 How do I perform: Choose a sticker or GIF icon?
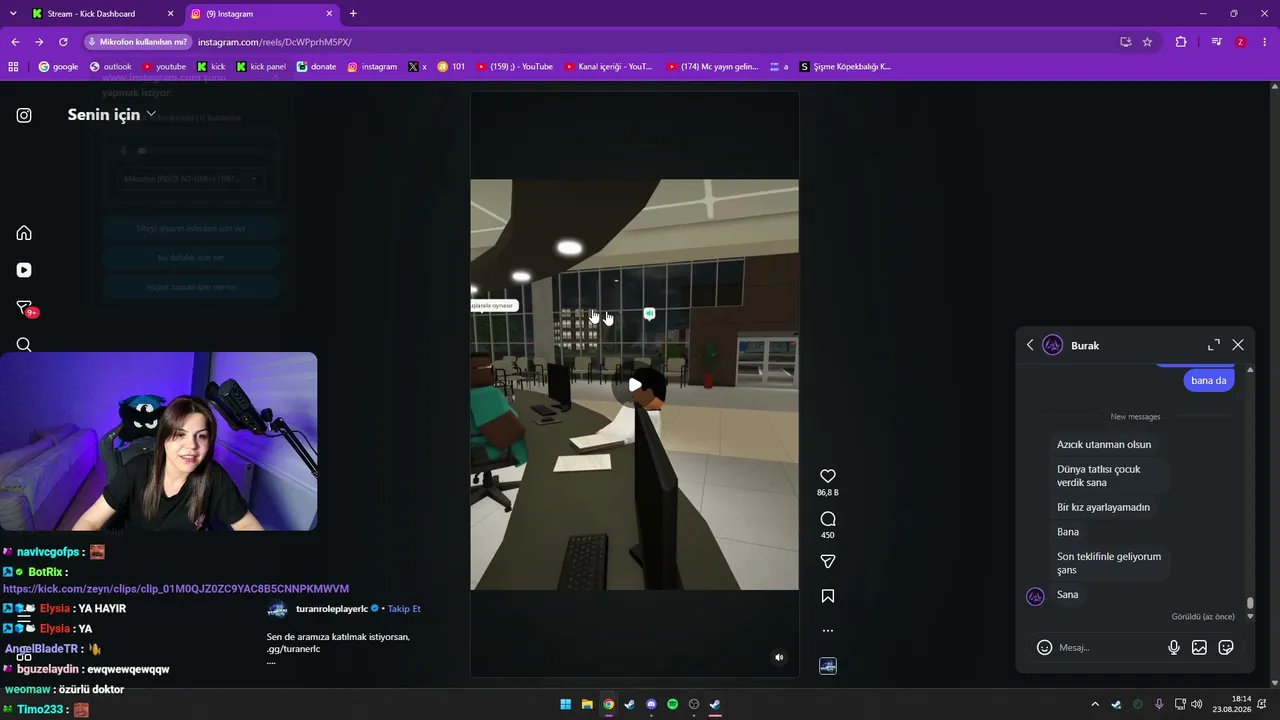(x=1226, y=647)
